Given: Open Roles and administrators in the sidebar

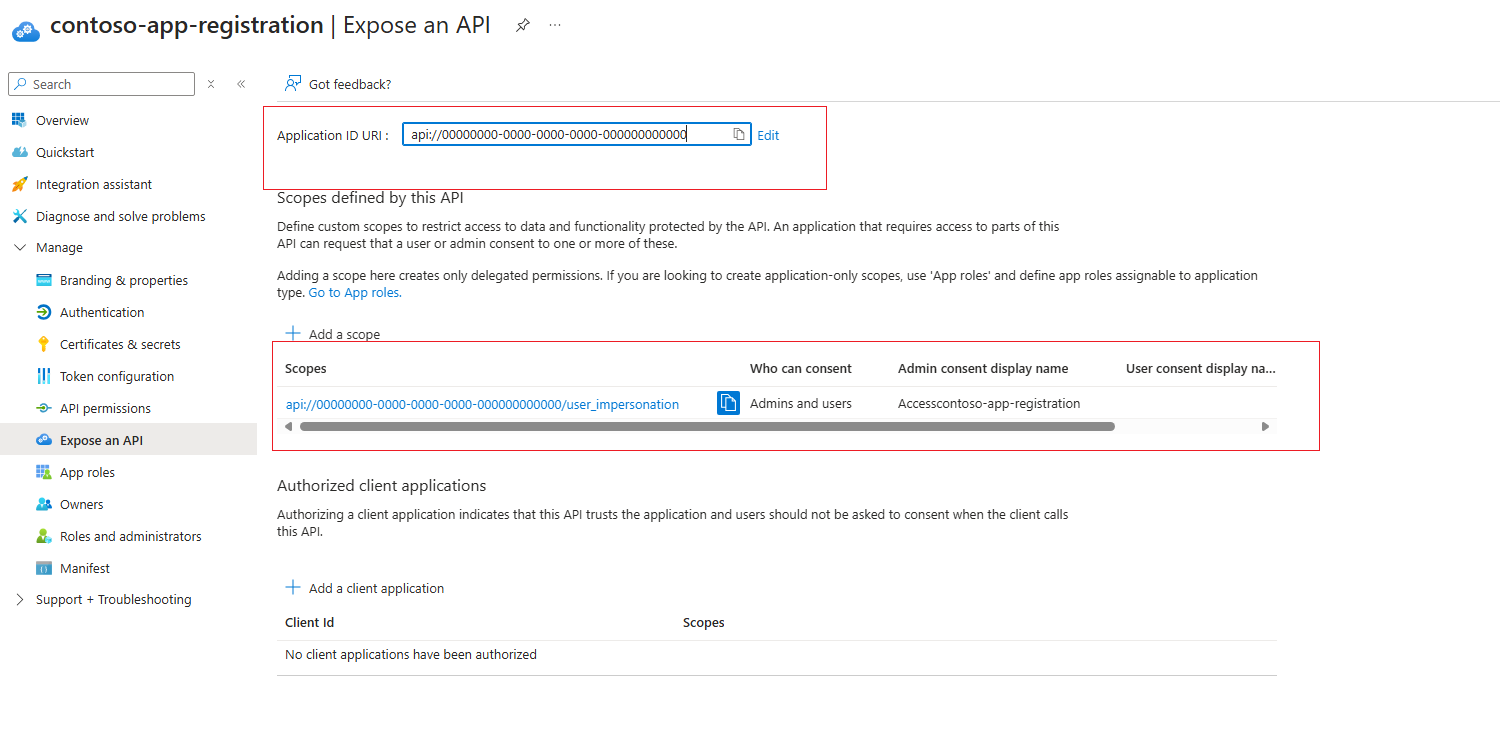Looking at the screenshot, I should coord(131,536).
